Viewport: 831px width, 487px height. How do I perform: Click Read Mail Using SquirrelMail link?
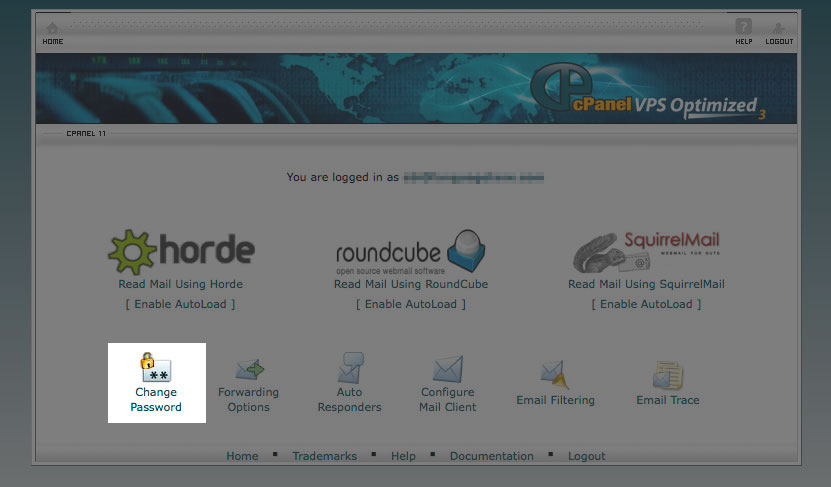click(647, 284)
